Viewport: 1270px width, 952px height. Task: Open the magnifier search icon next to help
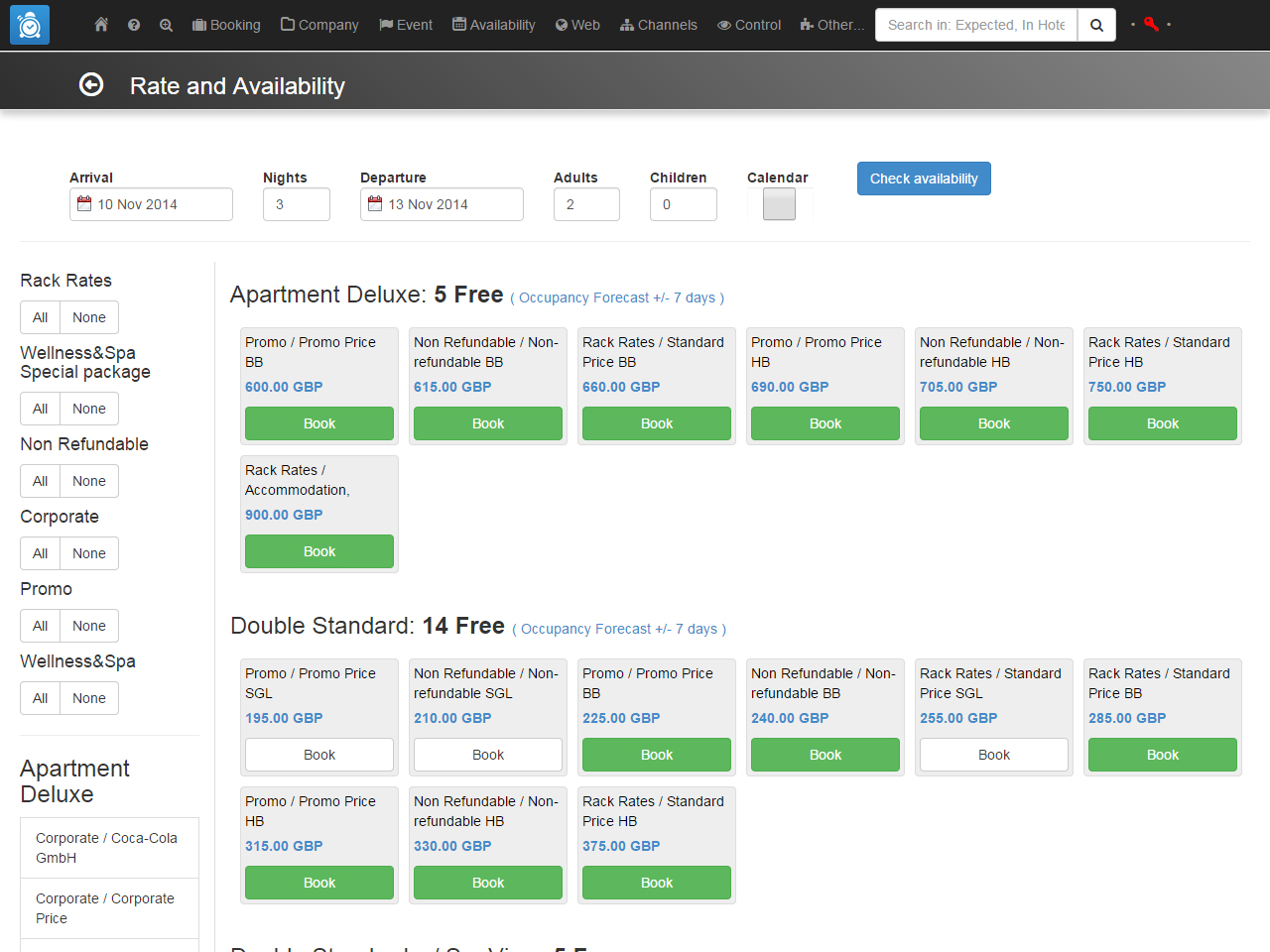(x=165, y=25)
